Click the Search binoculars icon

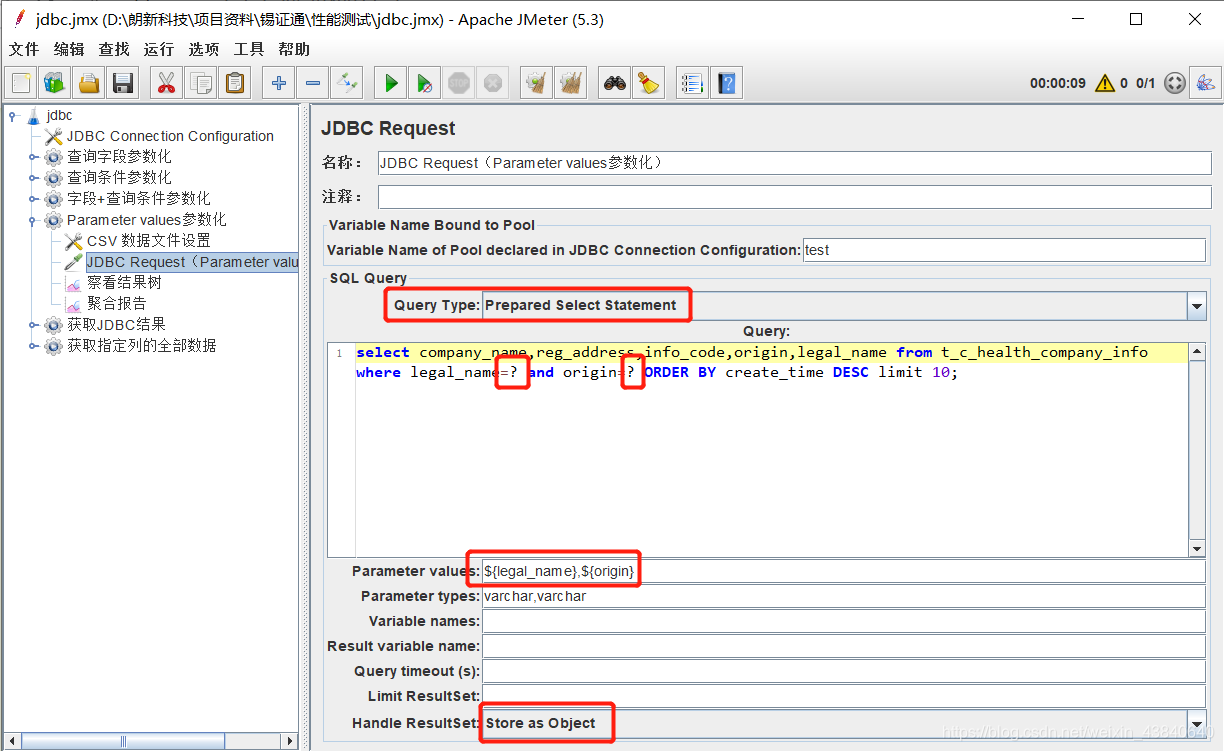[x=615, y=83]
